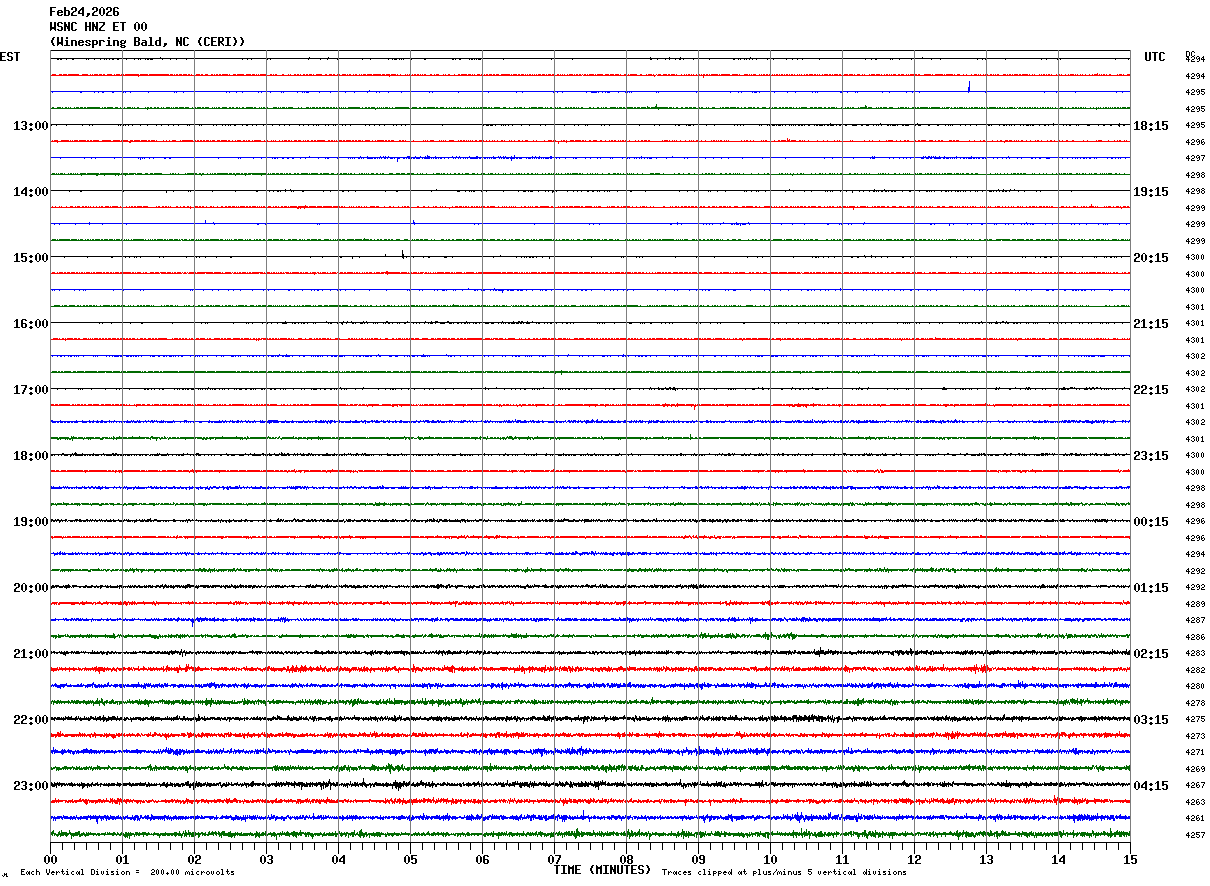Select the station code WSNC HNZ ET 00
Screen dimensions: 1210x886
98,27
